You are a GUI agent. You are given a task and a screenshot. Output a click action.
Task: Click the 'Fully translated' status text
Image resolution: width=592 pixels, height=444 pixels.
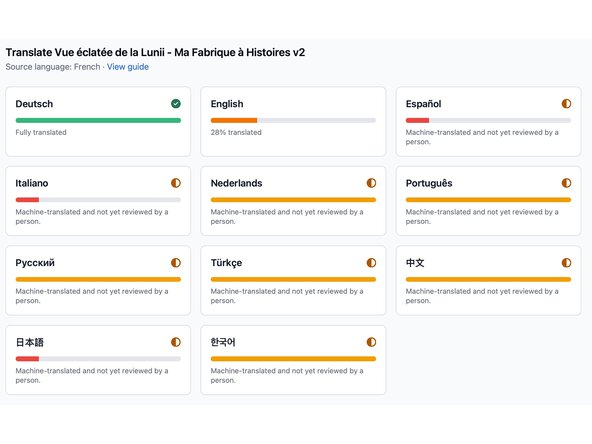(41, 133)
